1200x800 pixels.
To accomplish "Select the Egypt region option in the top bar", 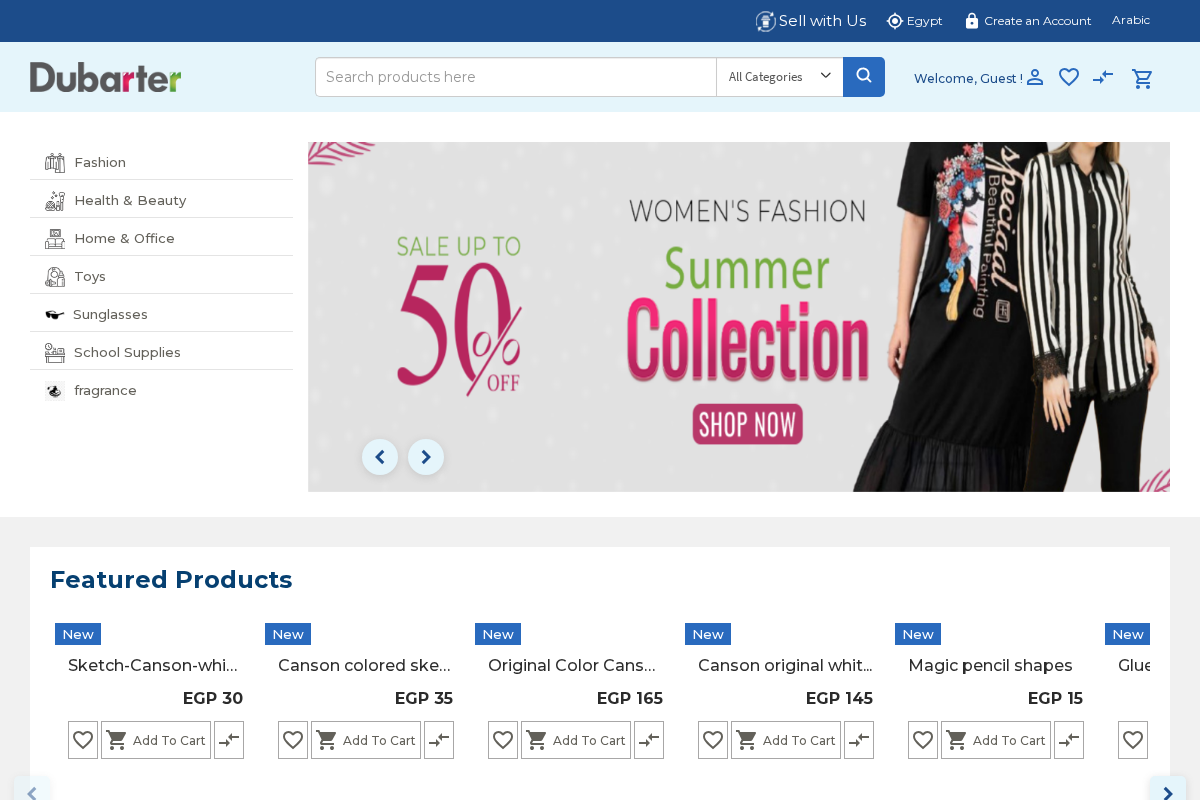I will point(914,20).
